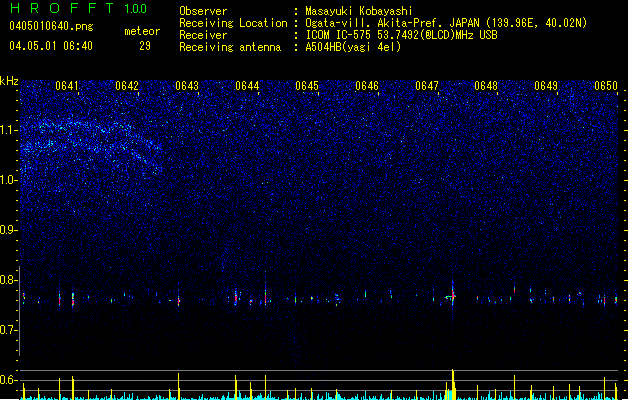Click the 0.8 kHz axis label
Screen dimensions: 629x400
click(x=9, y=280)
